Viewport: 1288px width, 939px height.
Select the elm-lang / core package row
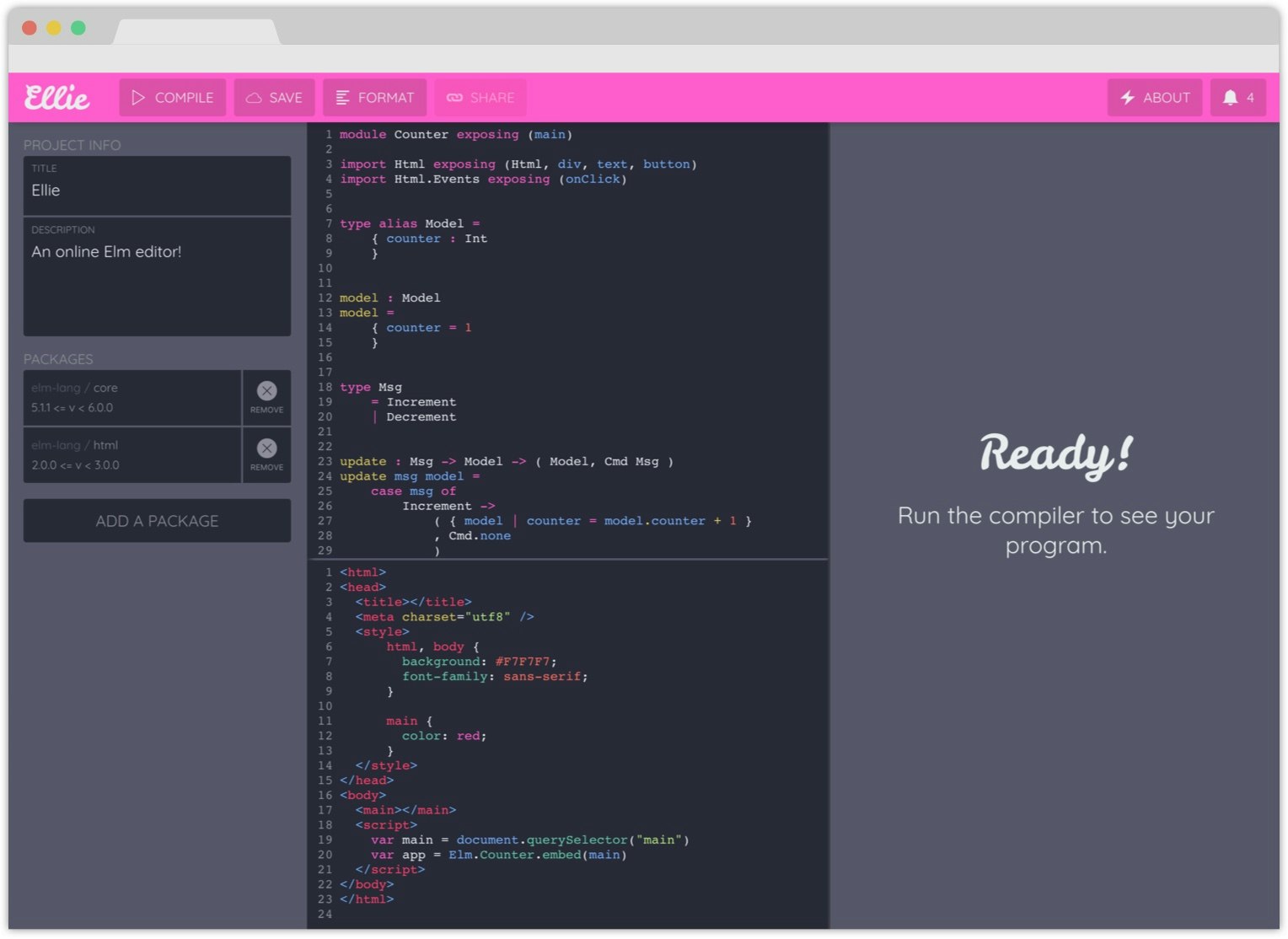pyautogui.click(x=132, y=398)
